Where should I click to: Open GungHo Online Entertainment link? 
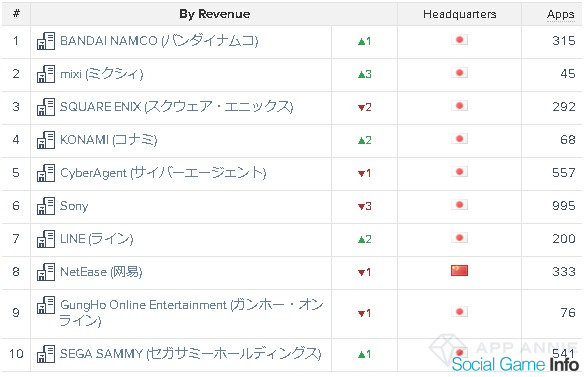tap(191, 312)
